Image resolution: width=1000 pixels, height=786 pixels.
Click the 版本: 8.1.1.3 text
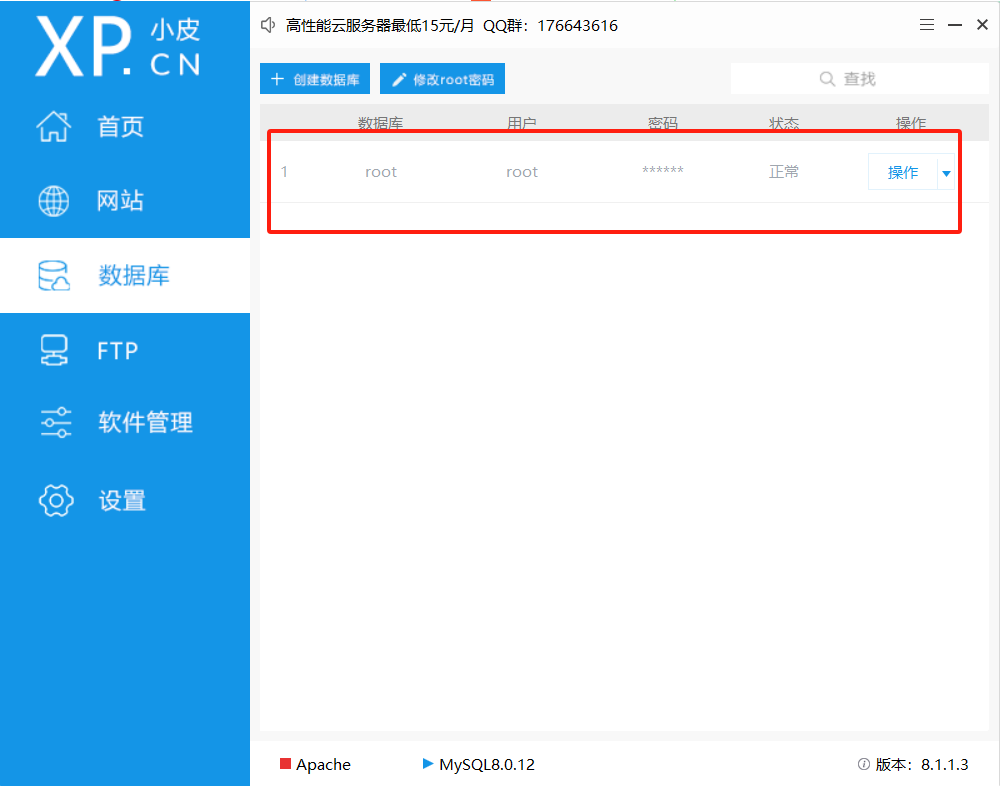[922, 764]
